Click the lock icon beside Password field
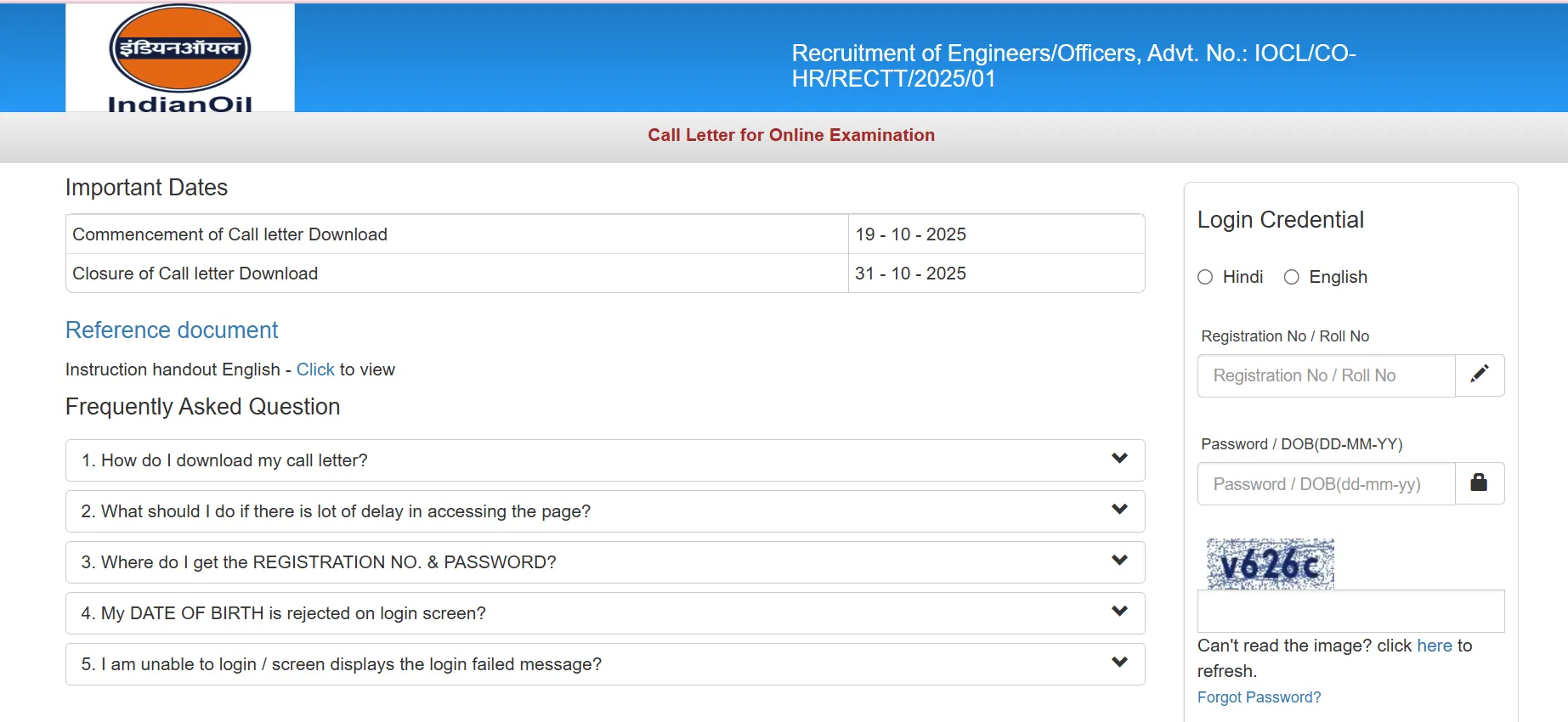This screenshot has width=1568, height=722. [x=1479, y=482]
